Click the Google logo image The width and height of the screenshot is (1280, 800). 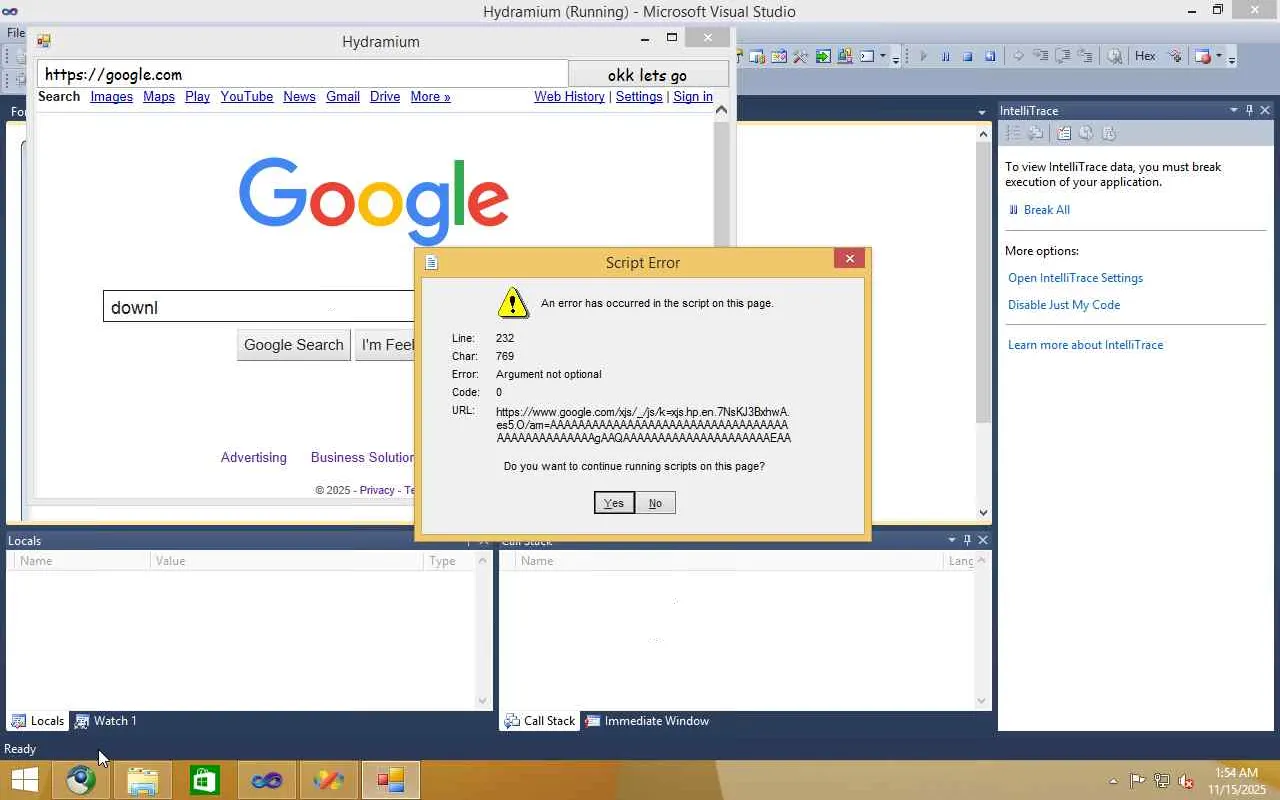(x=374, y=200)
